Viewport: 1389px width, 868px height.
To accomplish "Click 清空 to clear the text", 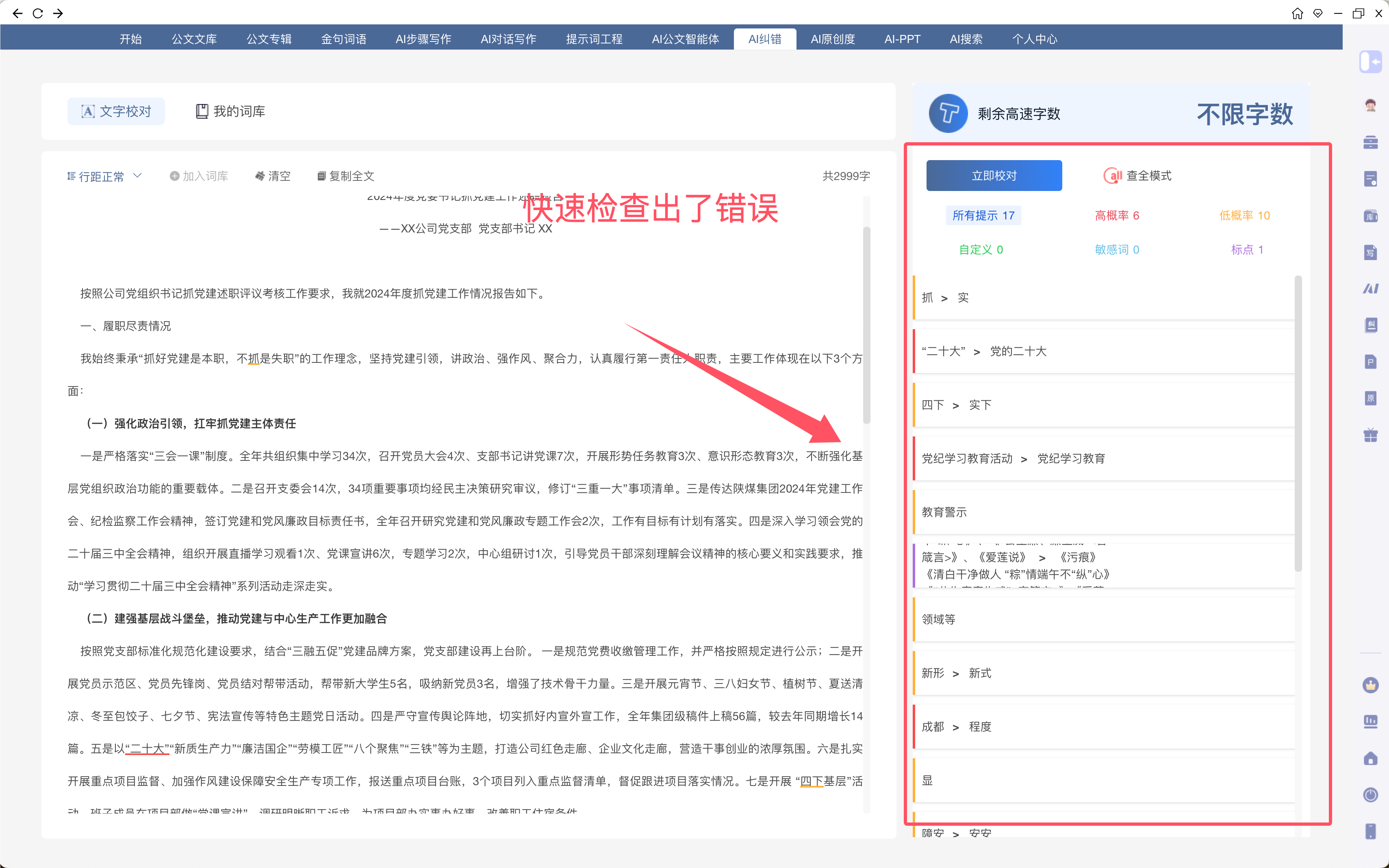I will 273,176.
